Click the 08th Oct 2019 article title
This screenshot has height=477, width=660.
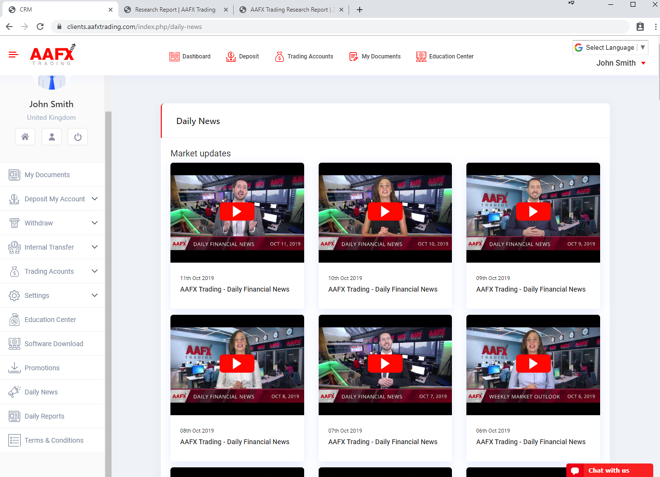coord(234,442)
